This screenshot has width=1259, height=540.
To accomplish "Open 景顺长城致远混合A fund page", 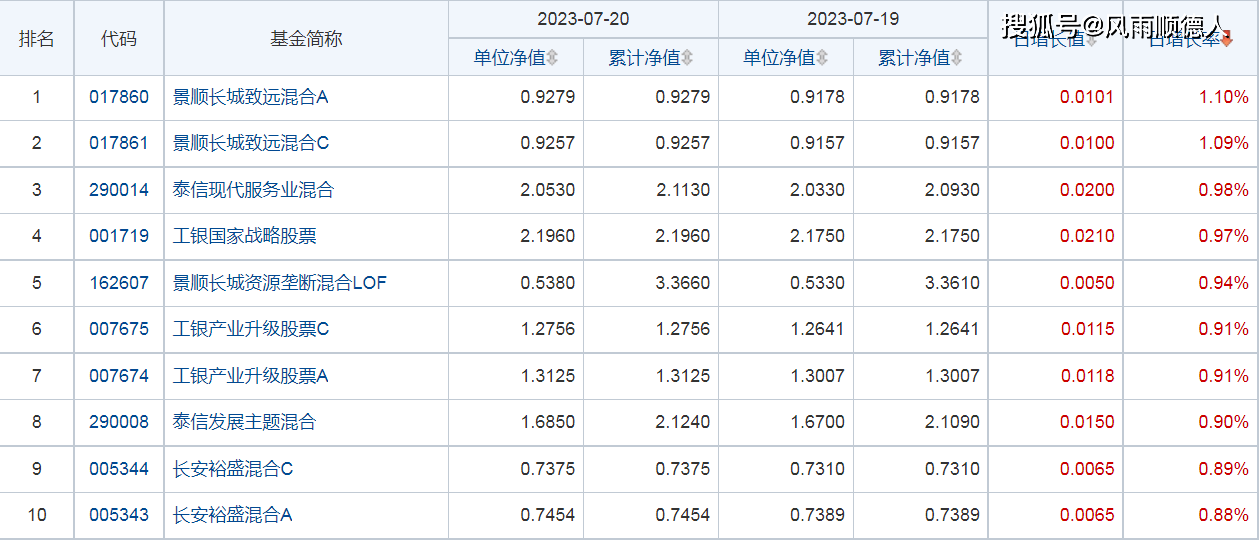I will [251, 97].
